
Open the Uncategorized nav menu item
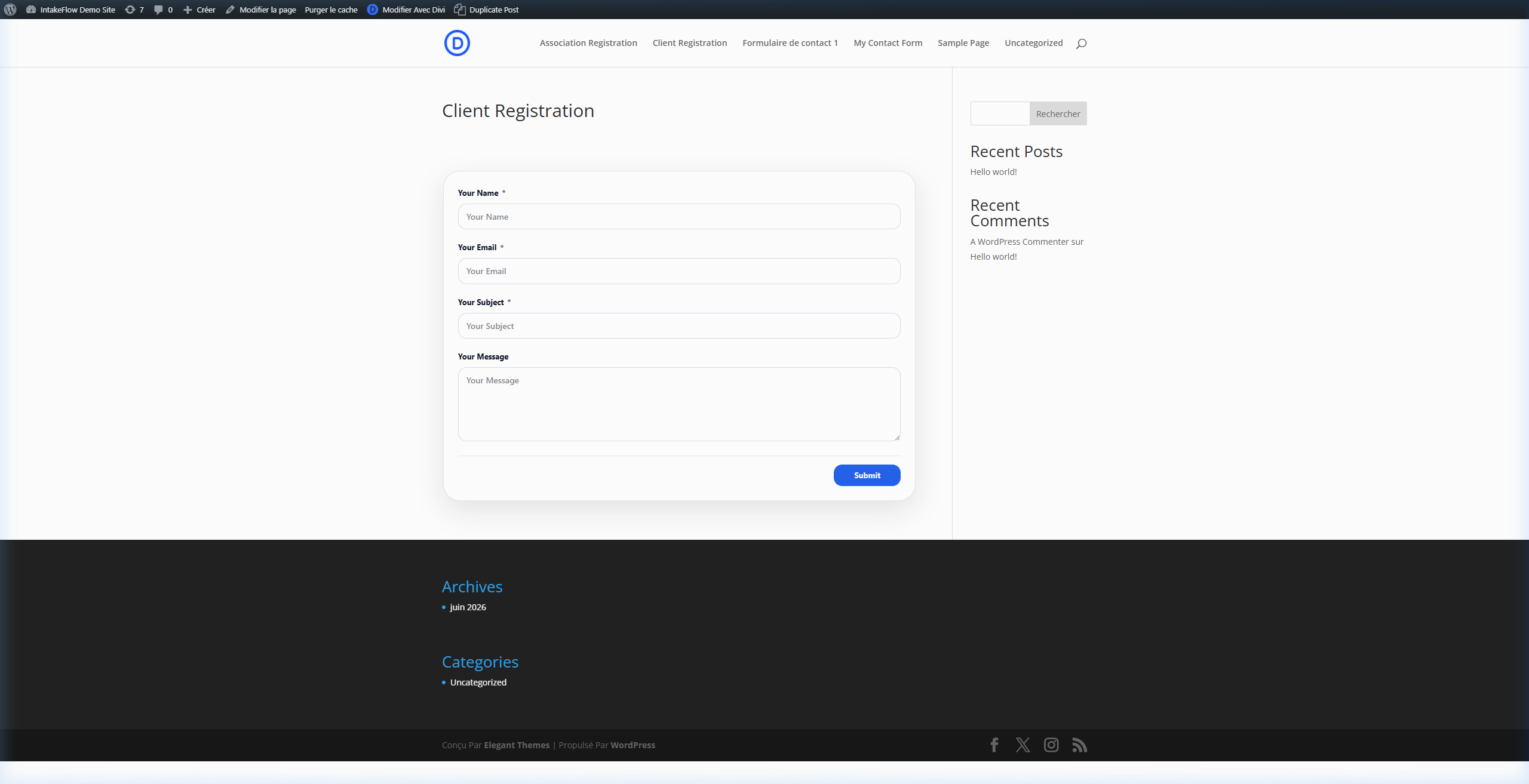(1034, 43)
